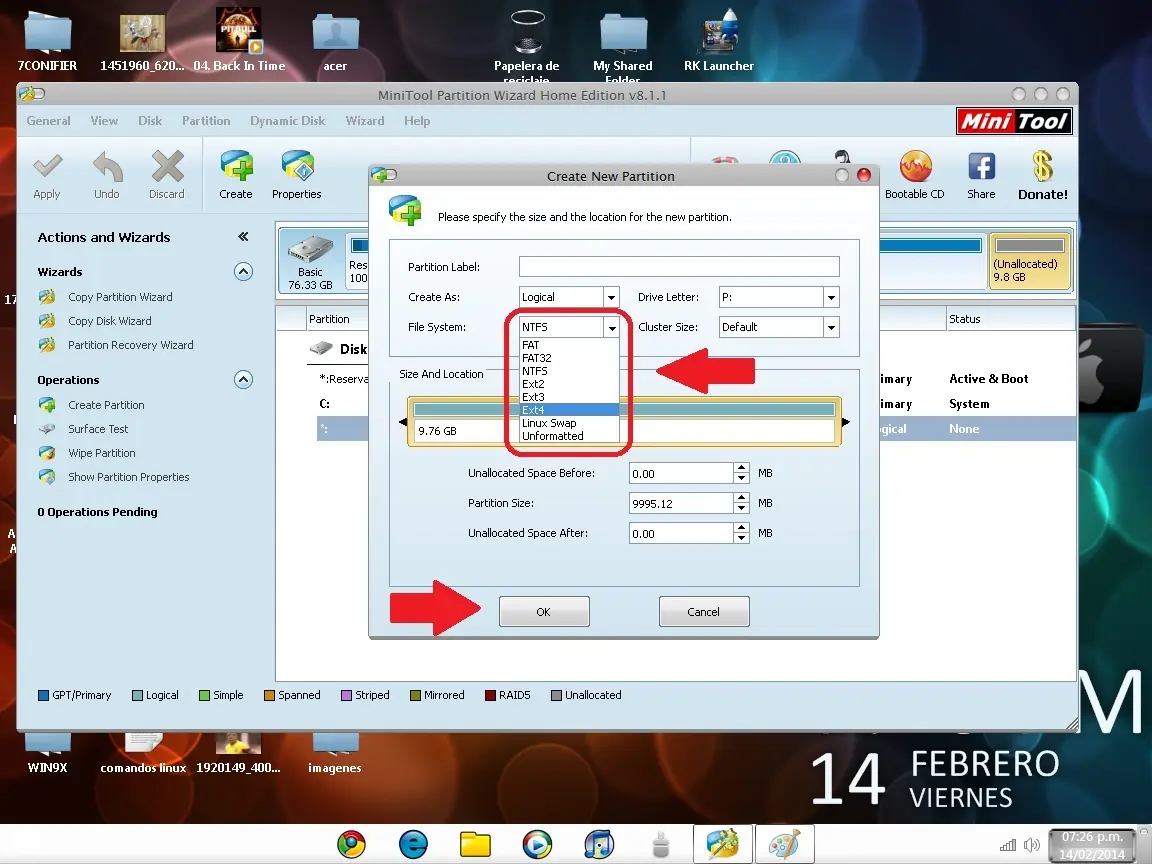Launch the Copy Disk Wizard
Viewport: 1152px width, 864px height.
click(109, 321)
